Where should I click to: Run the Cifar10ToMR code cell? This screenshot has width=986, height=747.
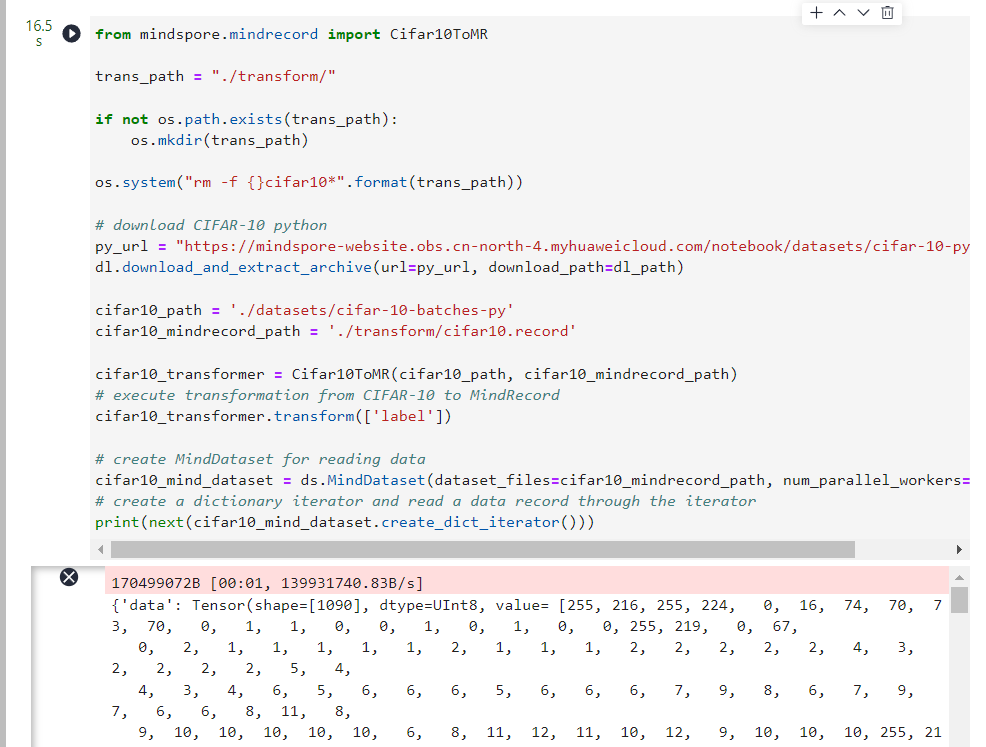71,34
